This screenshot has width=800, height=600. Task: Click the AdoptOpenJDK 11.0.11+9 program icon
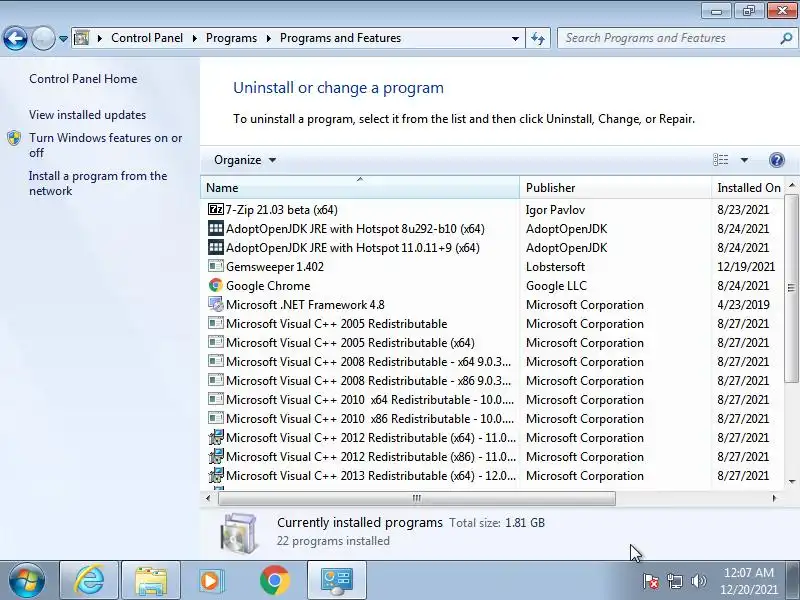click(x=216, y=247)
